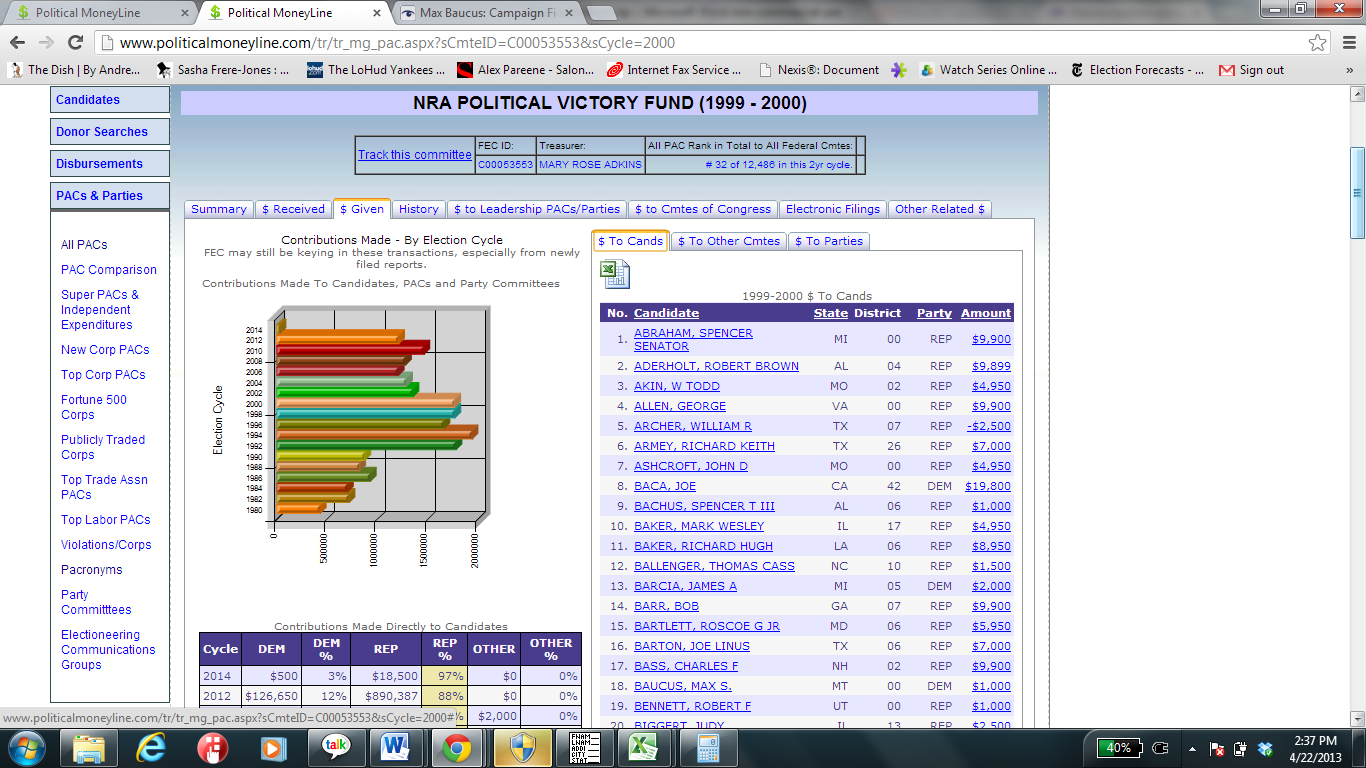Sort table by Party column header

pyautogui.click(x=934, y=313)
